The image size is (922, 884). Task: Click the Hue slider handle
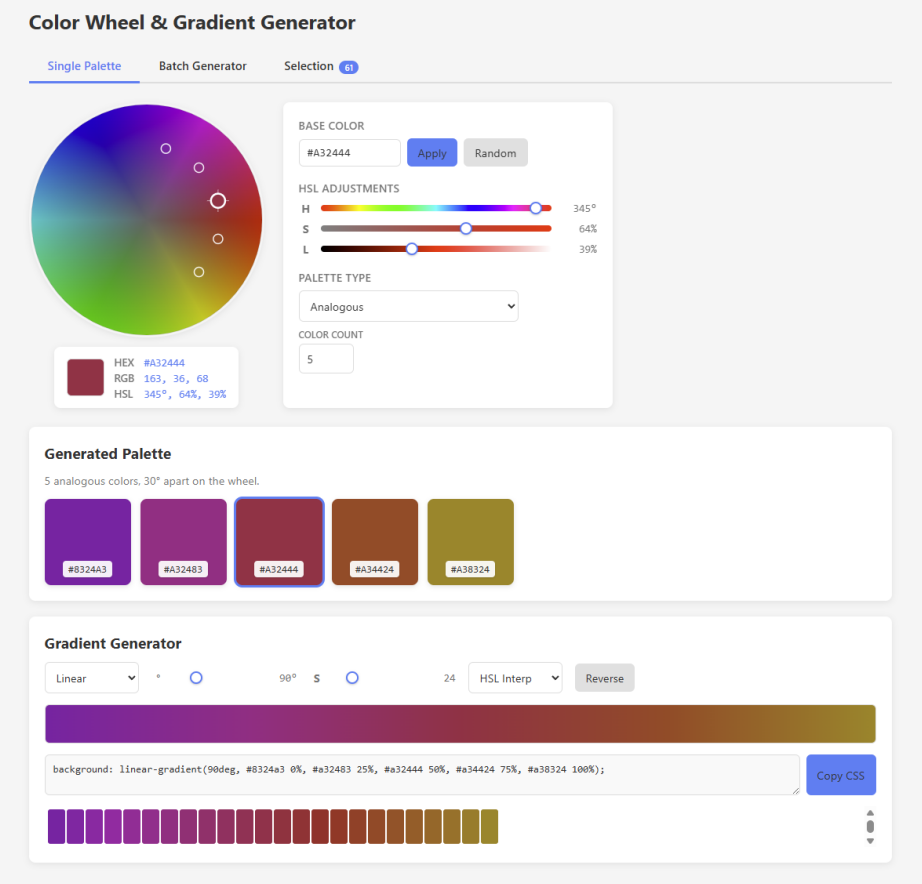tap(535, 208)
